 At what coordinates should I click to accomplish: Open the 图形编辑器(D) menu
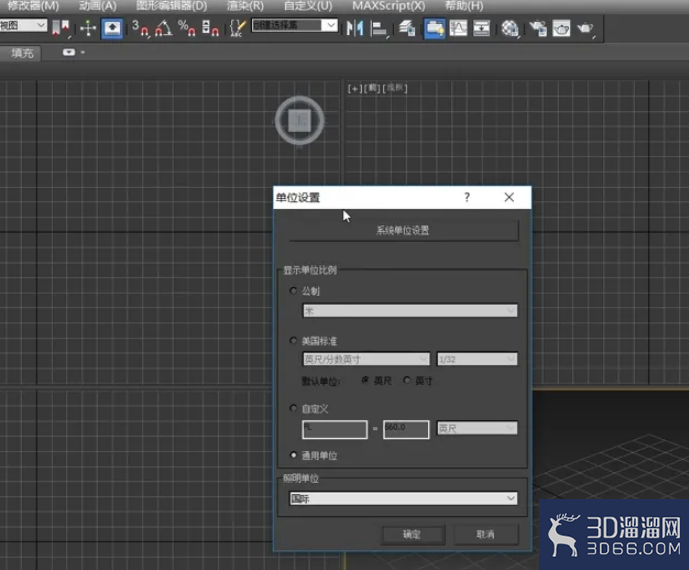(x=171, y=6)
